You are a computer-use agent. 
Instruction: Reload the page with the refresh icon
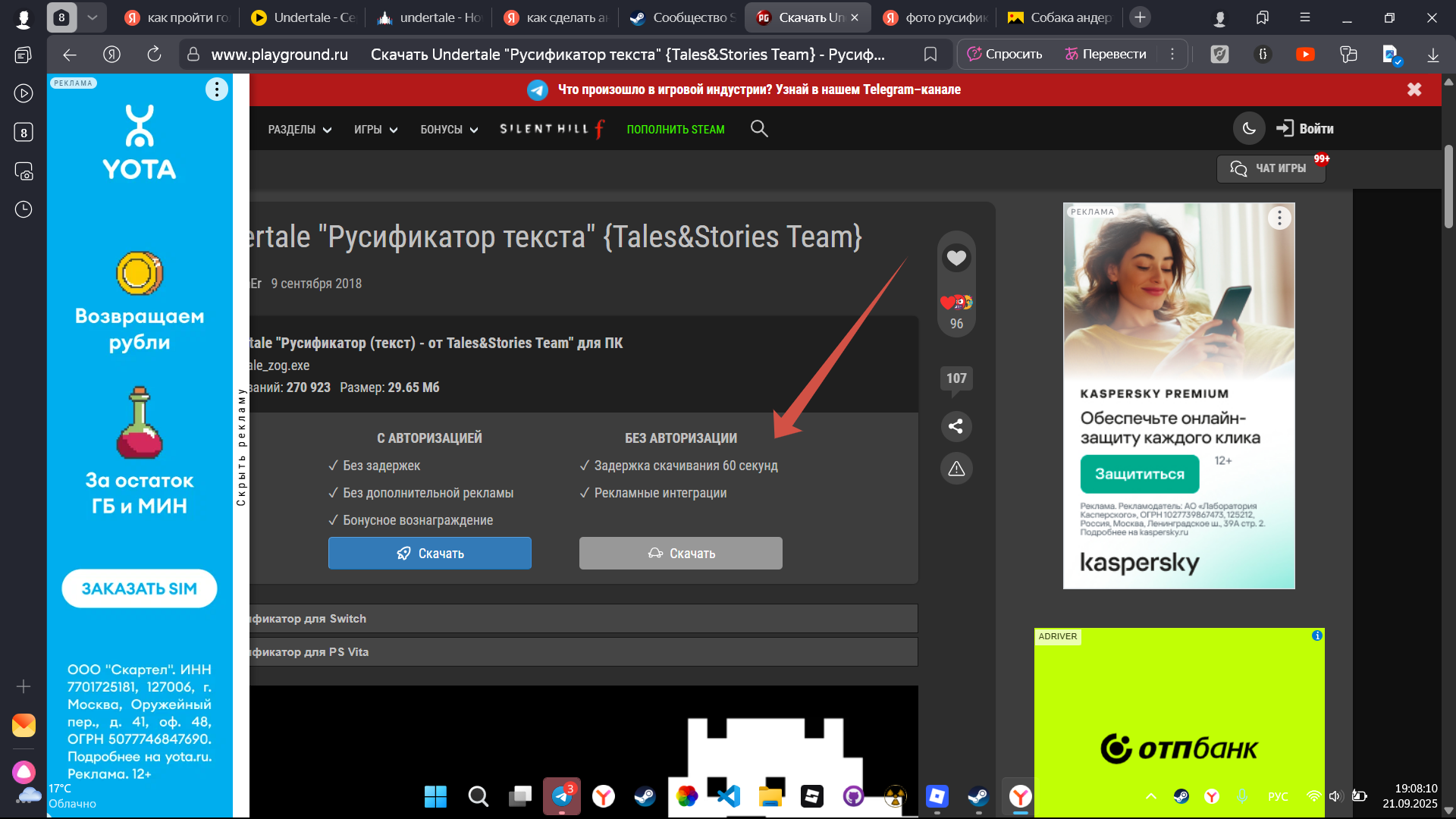[154, 55]
